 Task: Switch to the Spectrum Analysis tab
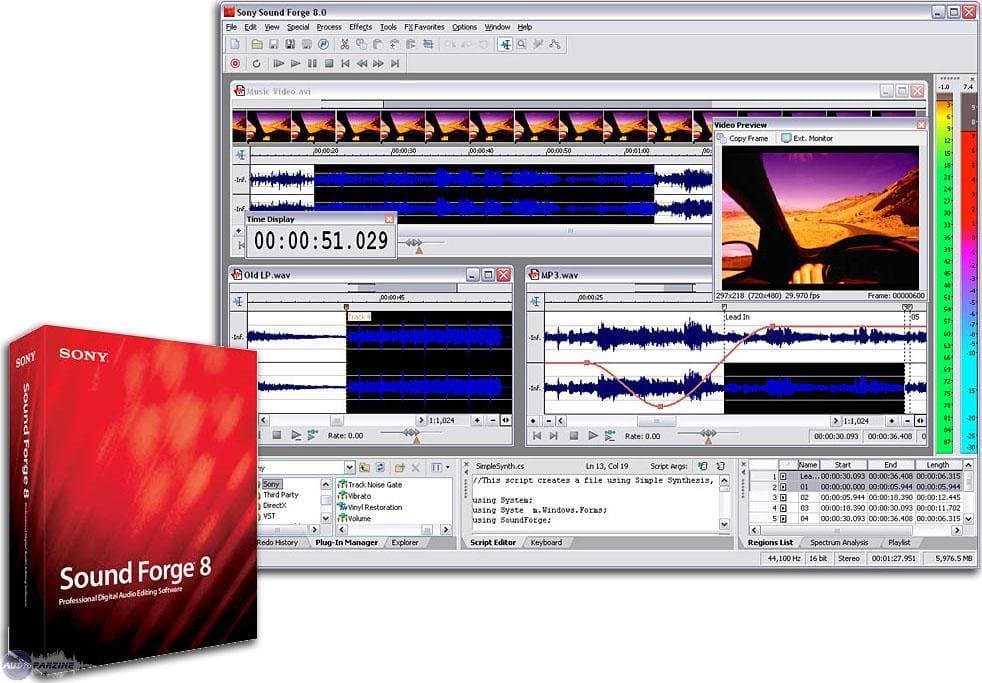click(x=839, y=543)
